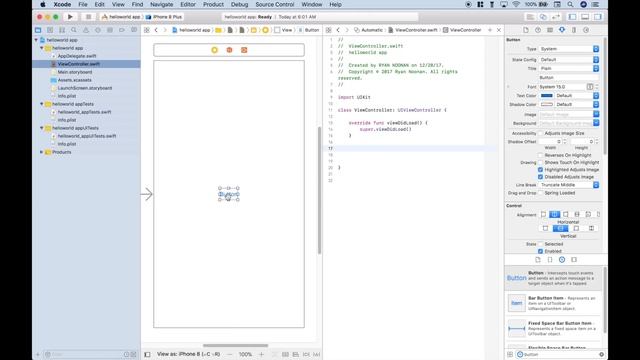Show the Standard editor
The width and height of the screenshot is (640, 360).
tap(530, 17)
